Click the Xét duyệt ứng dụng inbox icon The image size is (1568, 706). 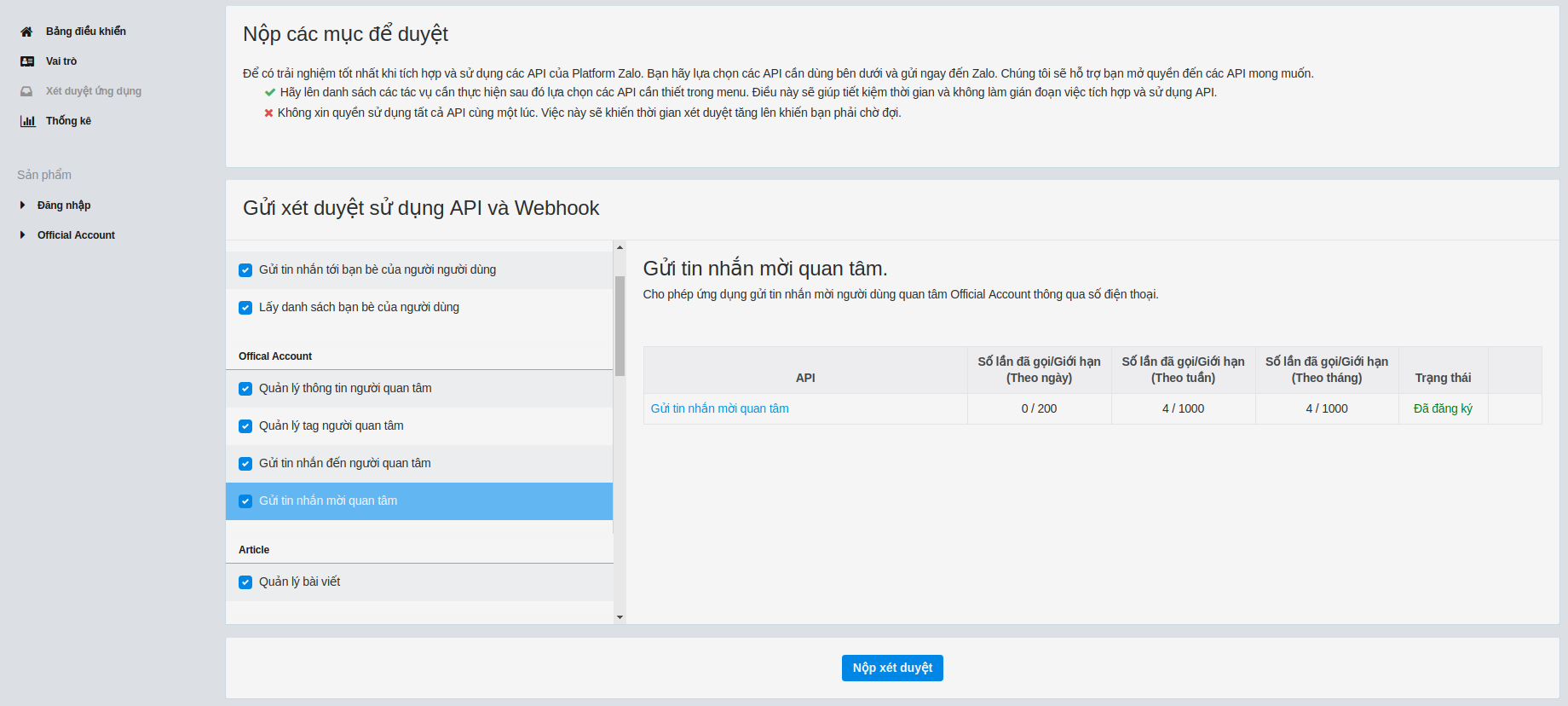[26, 91]
